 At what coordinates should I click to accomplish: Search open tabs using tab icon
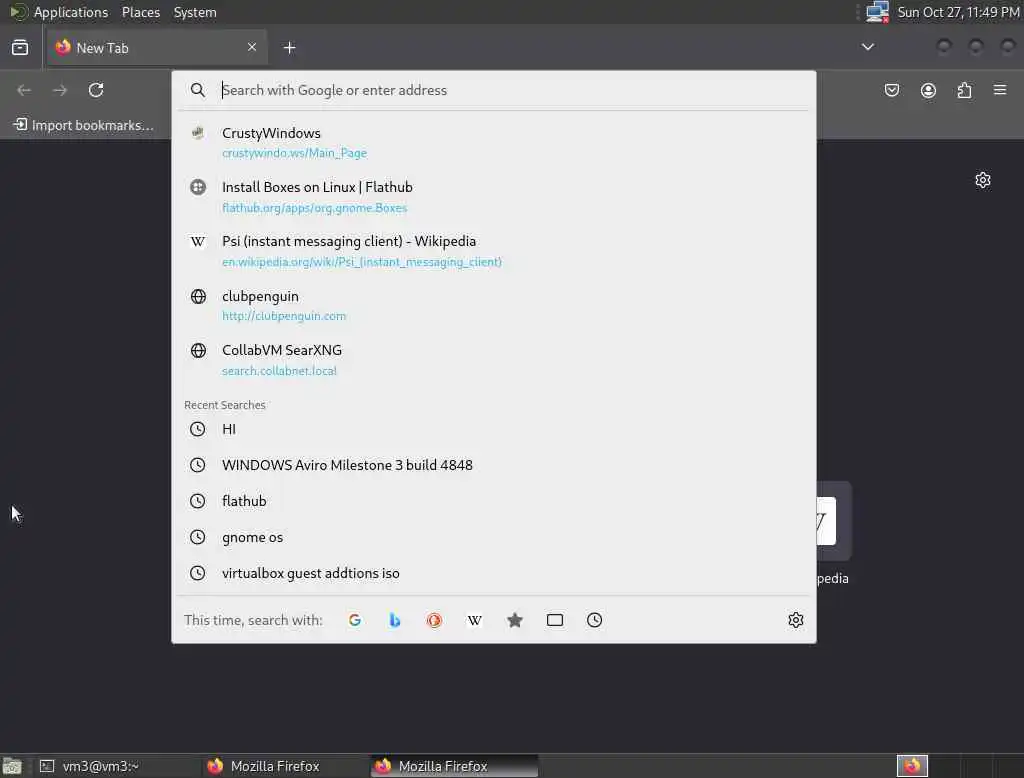(x=554, y=620)
